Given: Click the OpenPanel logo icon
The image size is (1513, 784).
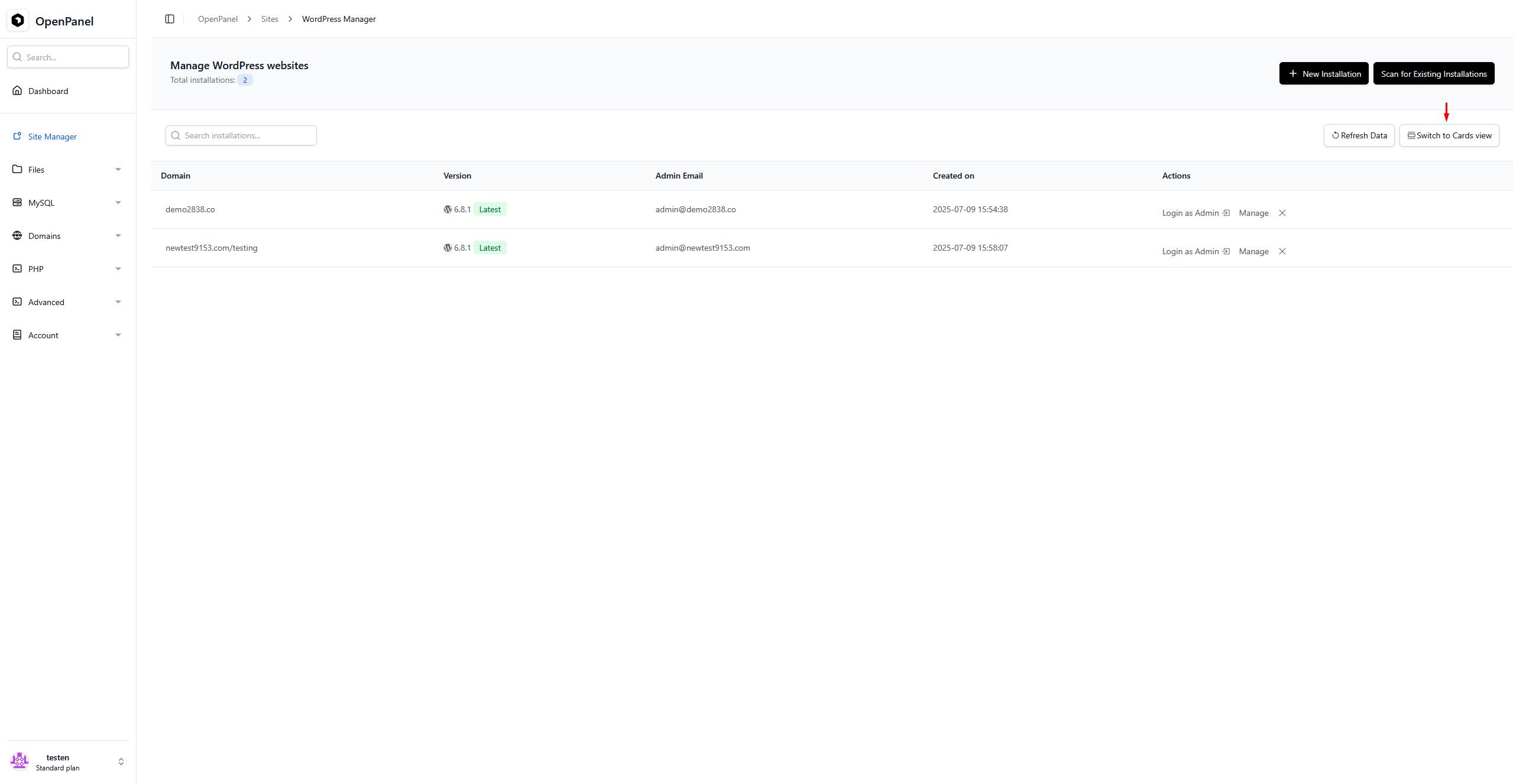Looking at the screenshot, I should tap(18, 20).
